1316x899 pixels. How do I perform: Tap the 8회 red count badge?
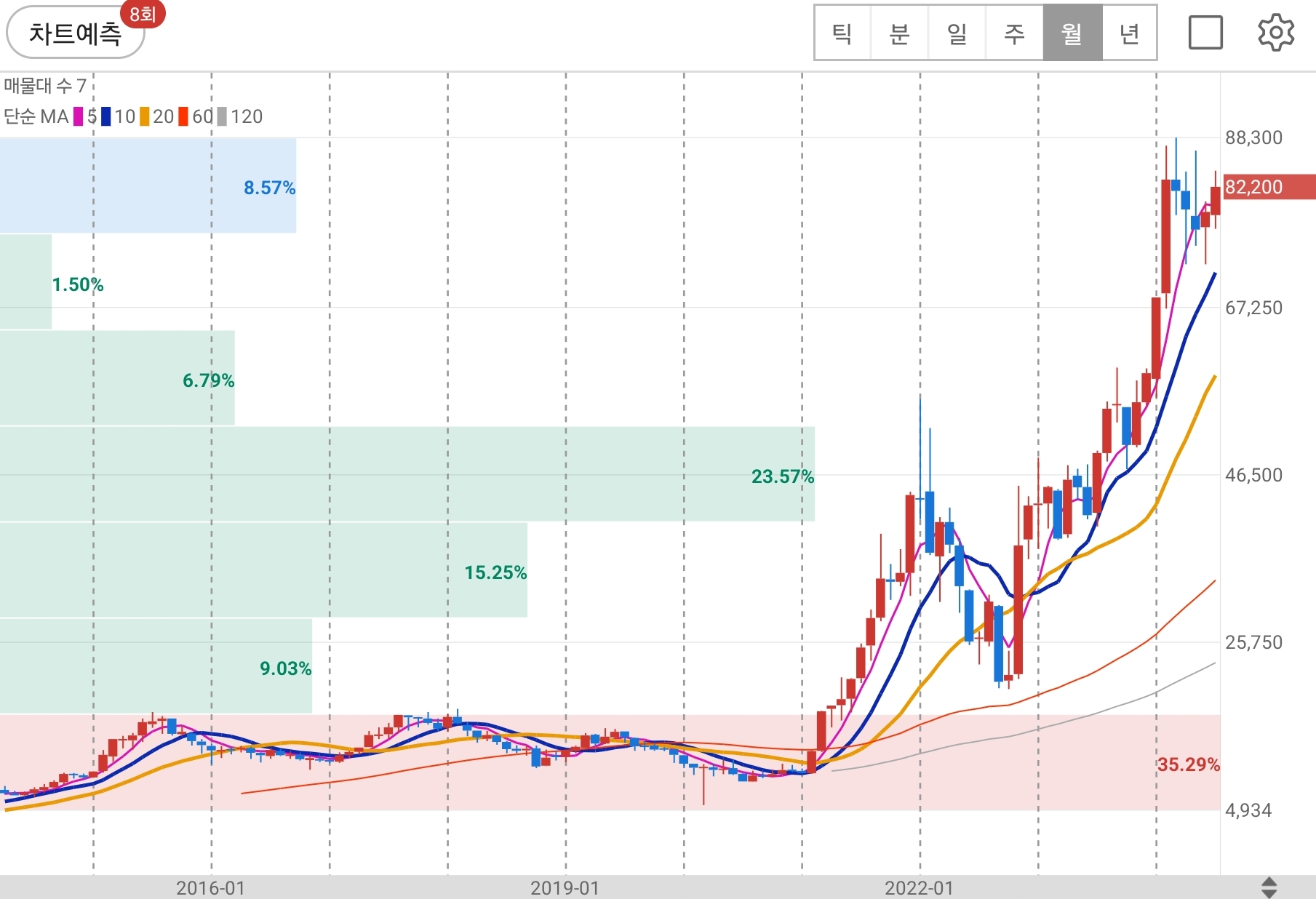[143, 14]
